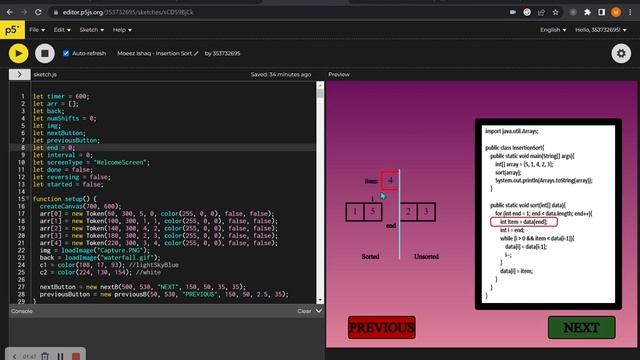Click the code line 'let end = 0;'
640x360 pixels.
click(54, 148)
